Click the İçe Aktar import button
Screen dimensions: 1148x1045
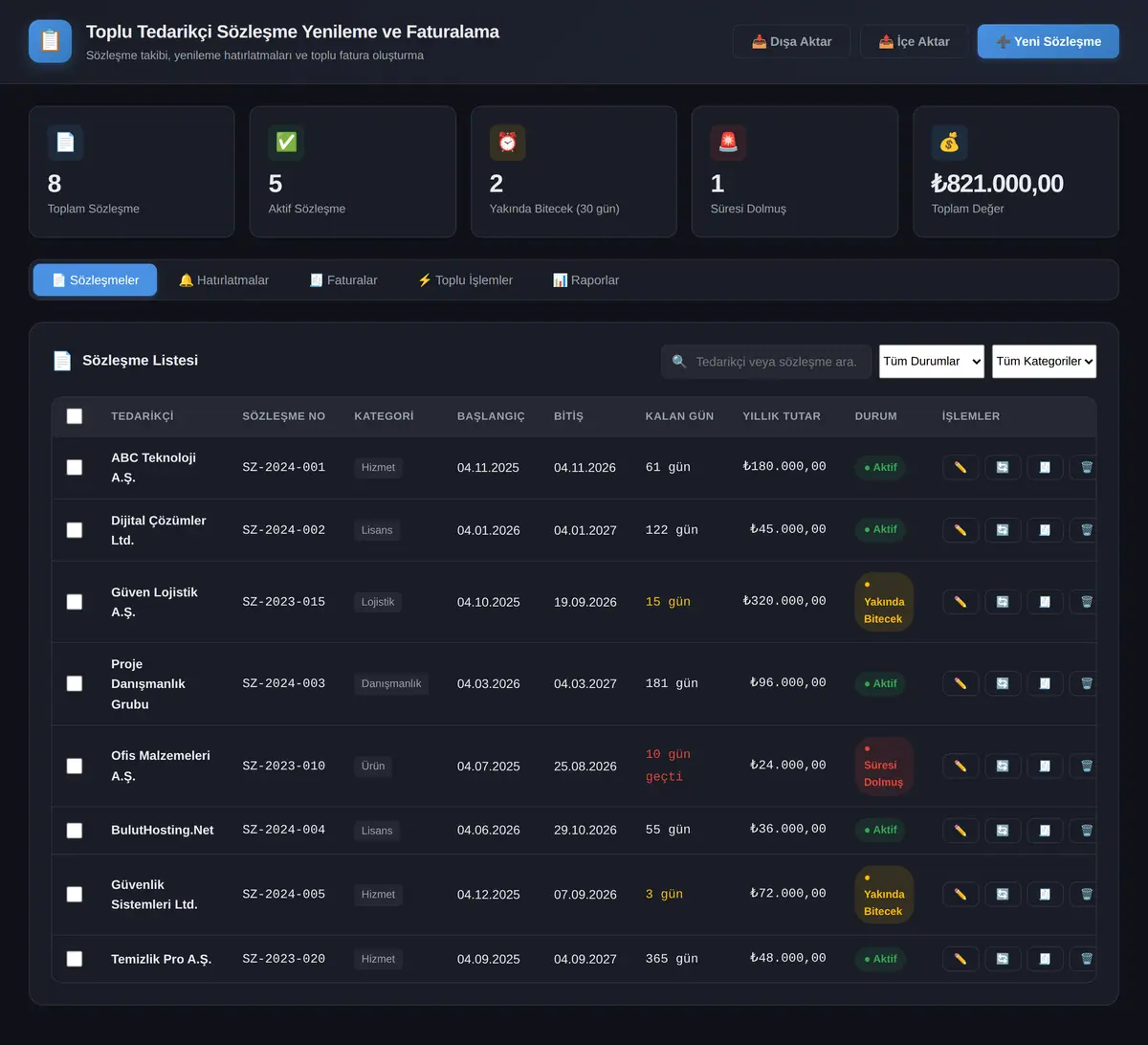(x=914, y=41)
